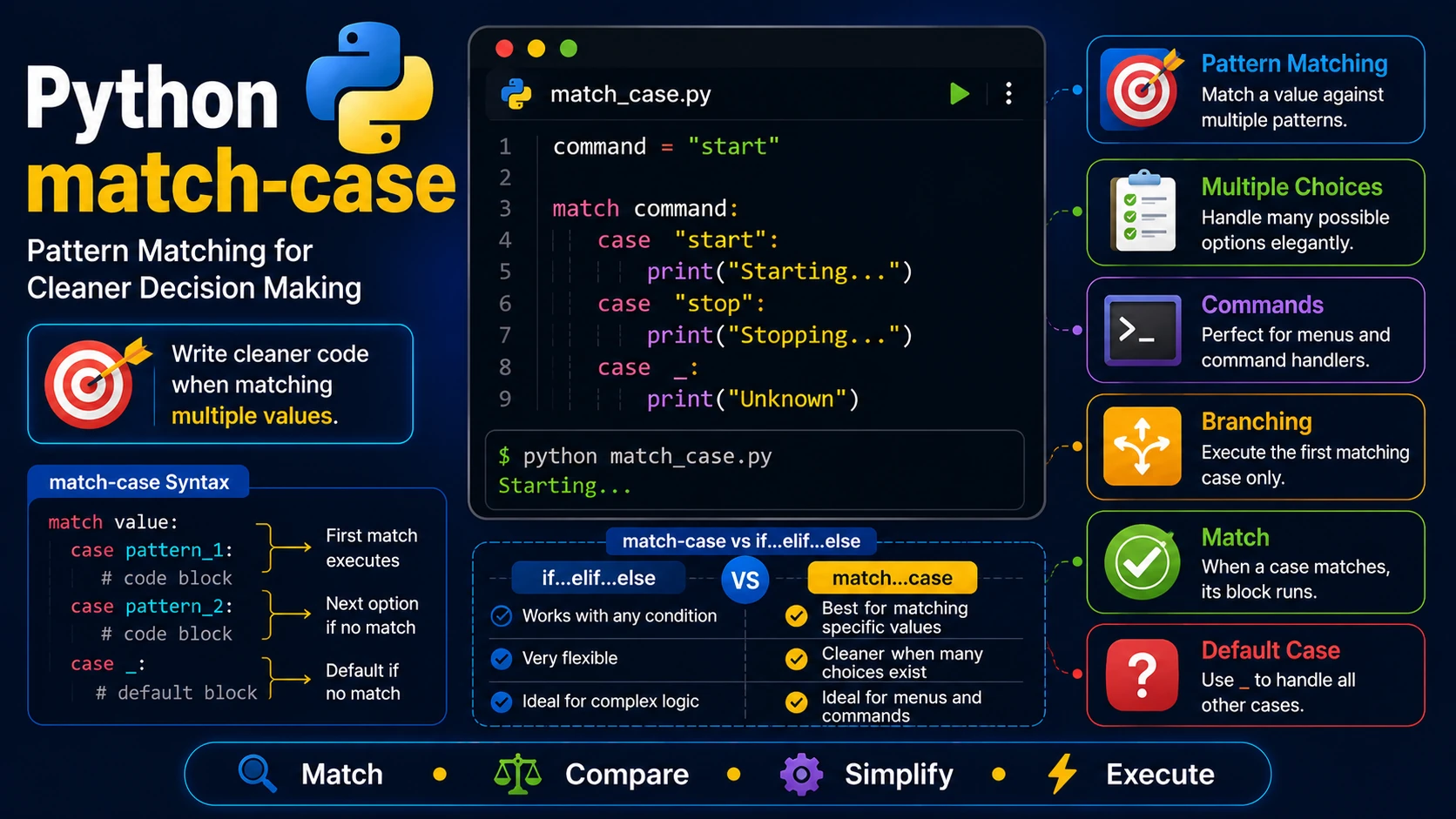Click the magnifier icon next to Match

(257, 774)
